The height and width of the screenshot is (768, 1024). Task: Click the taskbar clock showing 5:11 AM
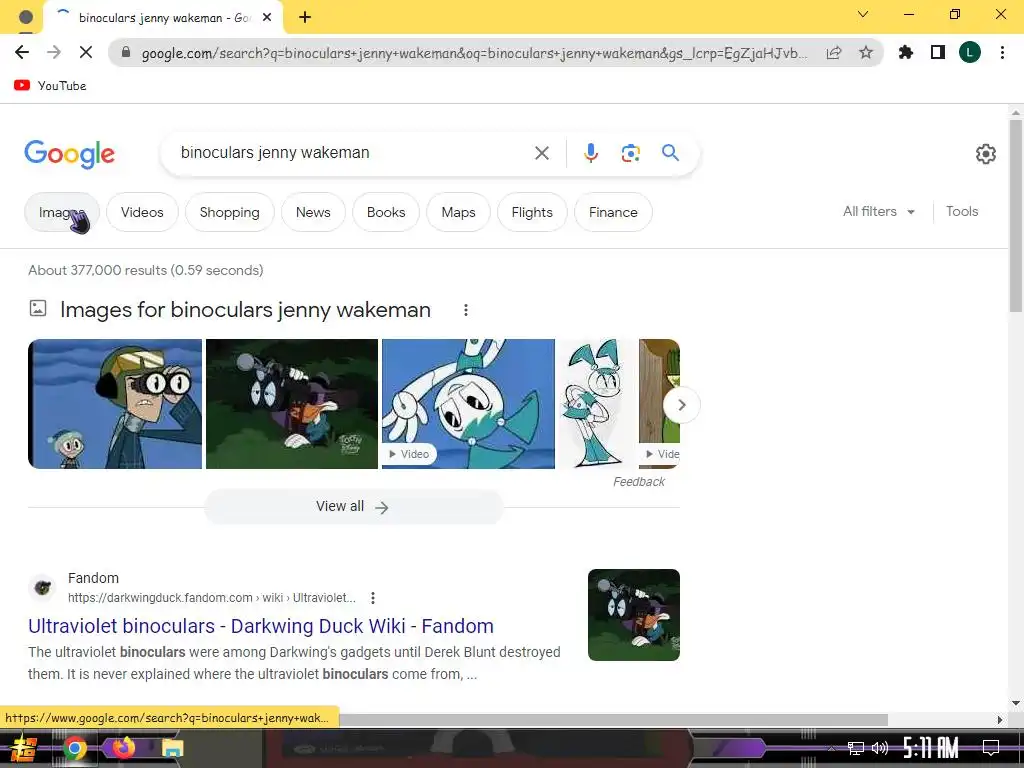(x=931, y=748)
